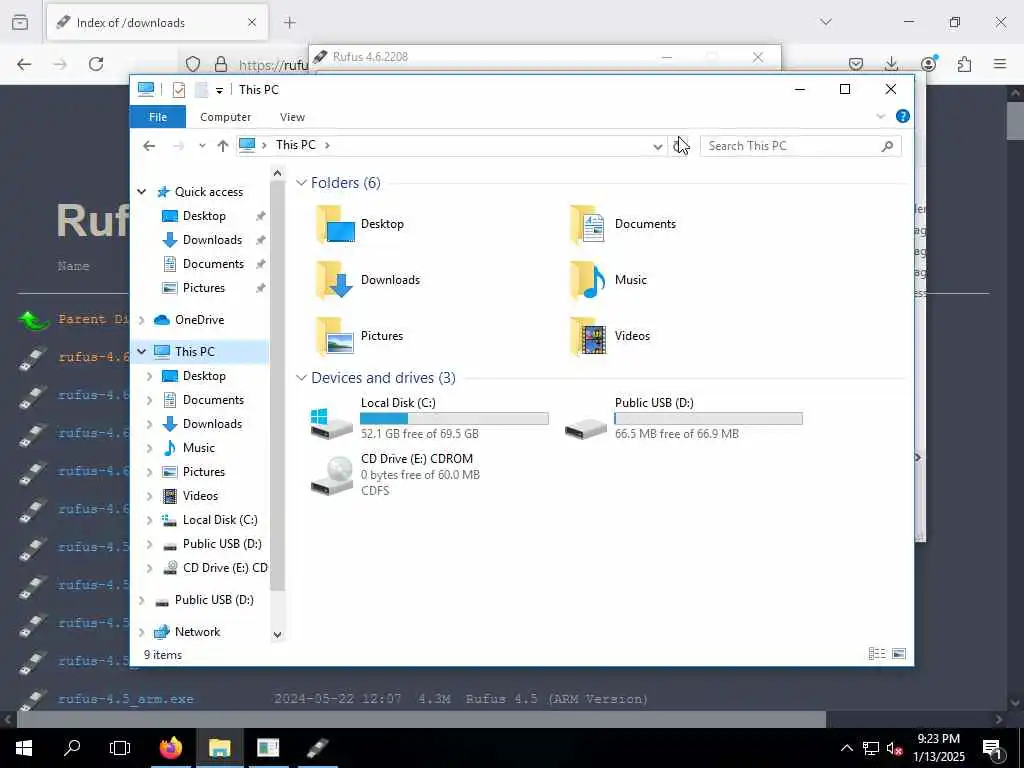The width and height of the screenshot is (1024, 768).
Task: Open the Computer ribbon tab
Action: point(225,117)
